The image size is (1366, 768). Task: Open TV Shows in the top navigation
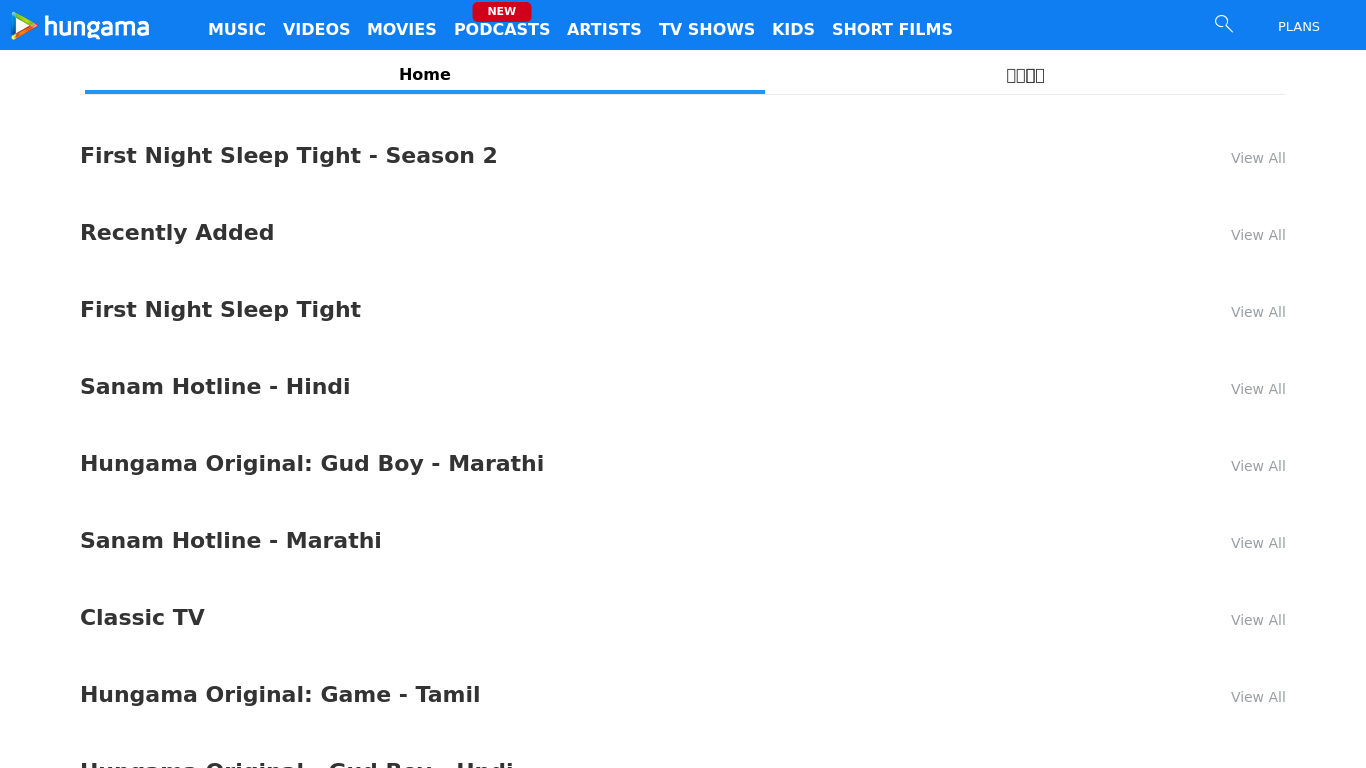pos(706,30)
